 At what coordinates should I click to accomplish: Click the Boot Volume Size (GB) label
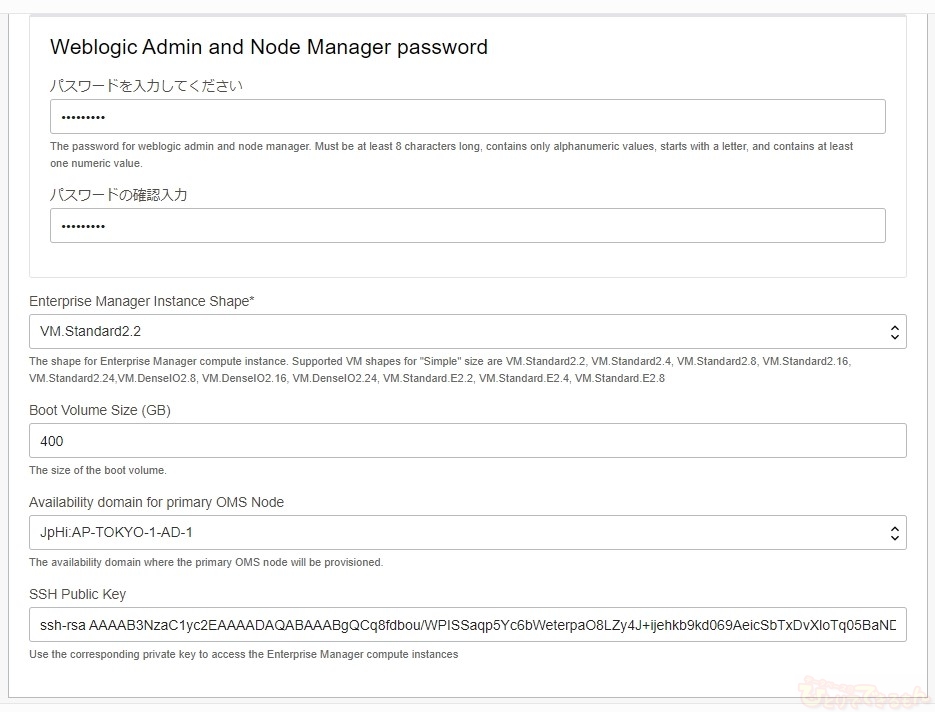tap(100, 410)
